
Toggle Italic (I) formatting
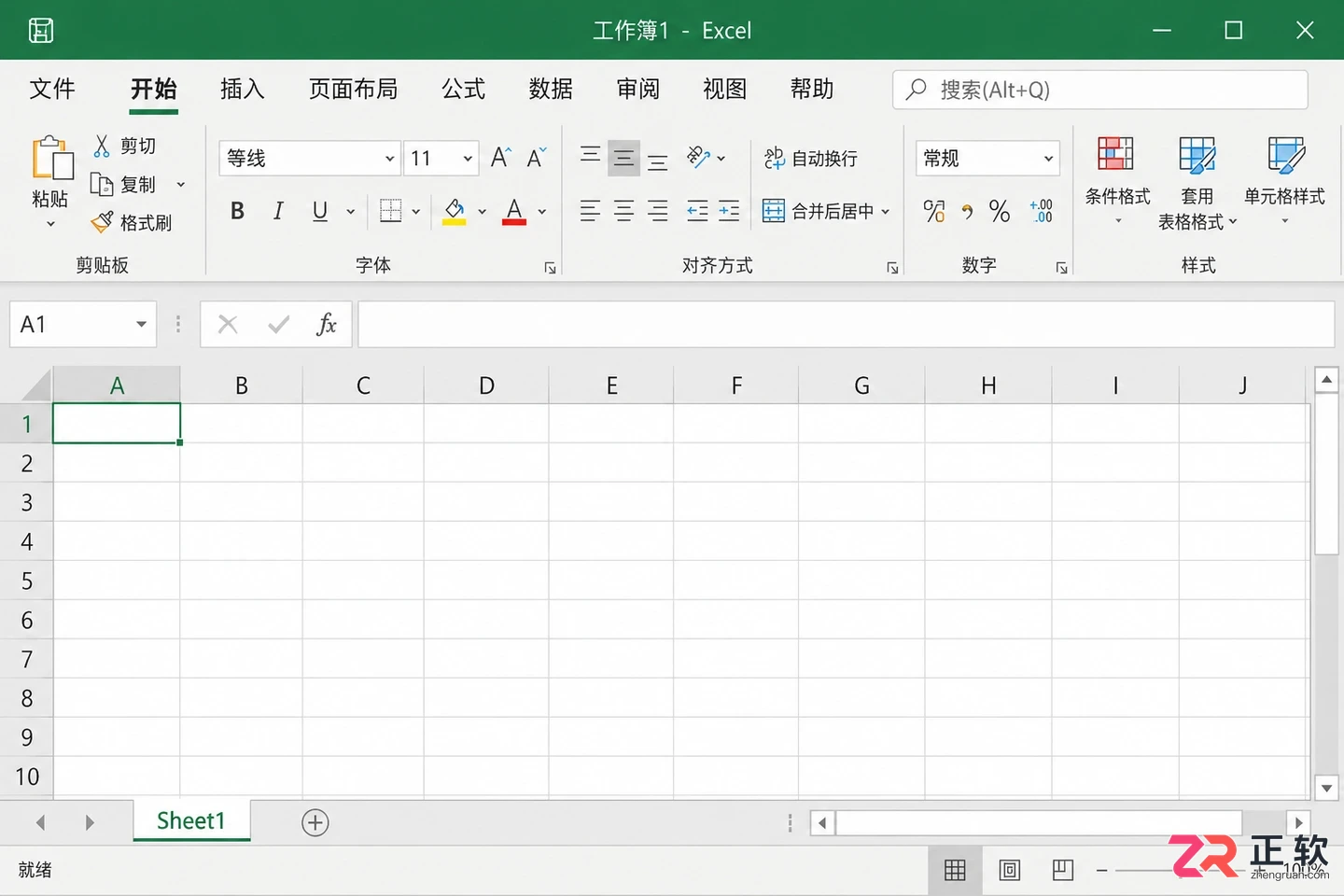[278, 211]
